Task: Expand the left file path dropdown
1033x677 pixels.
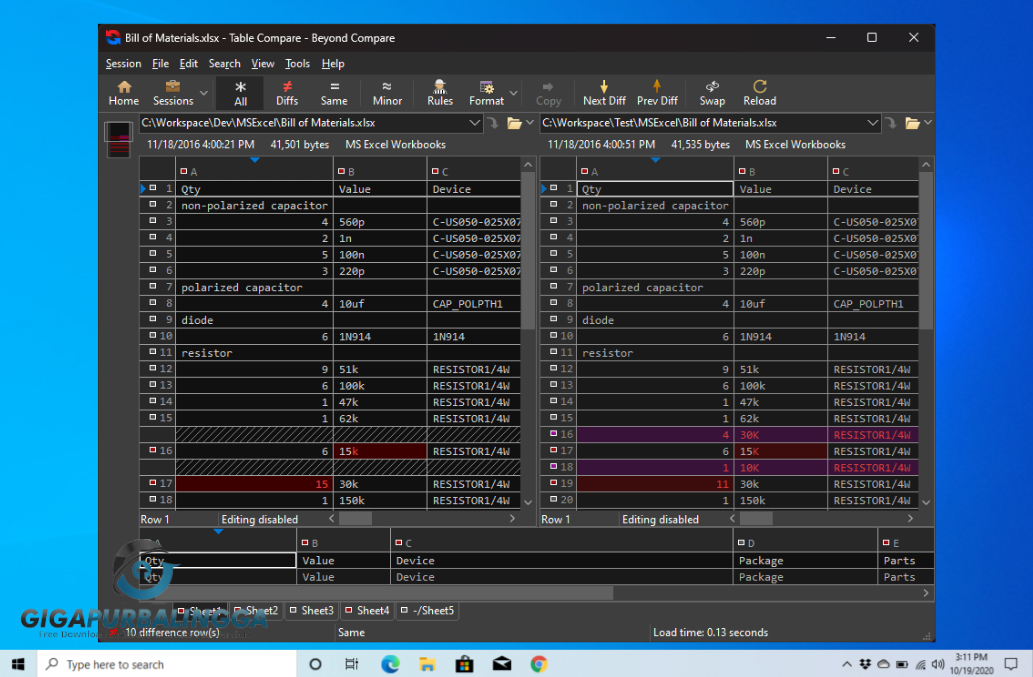Action: pyautogui.click(x=476, y=123)
